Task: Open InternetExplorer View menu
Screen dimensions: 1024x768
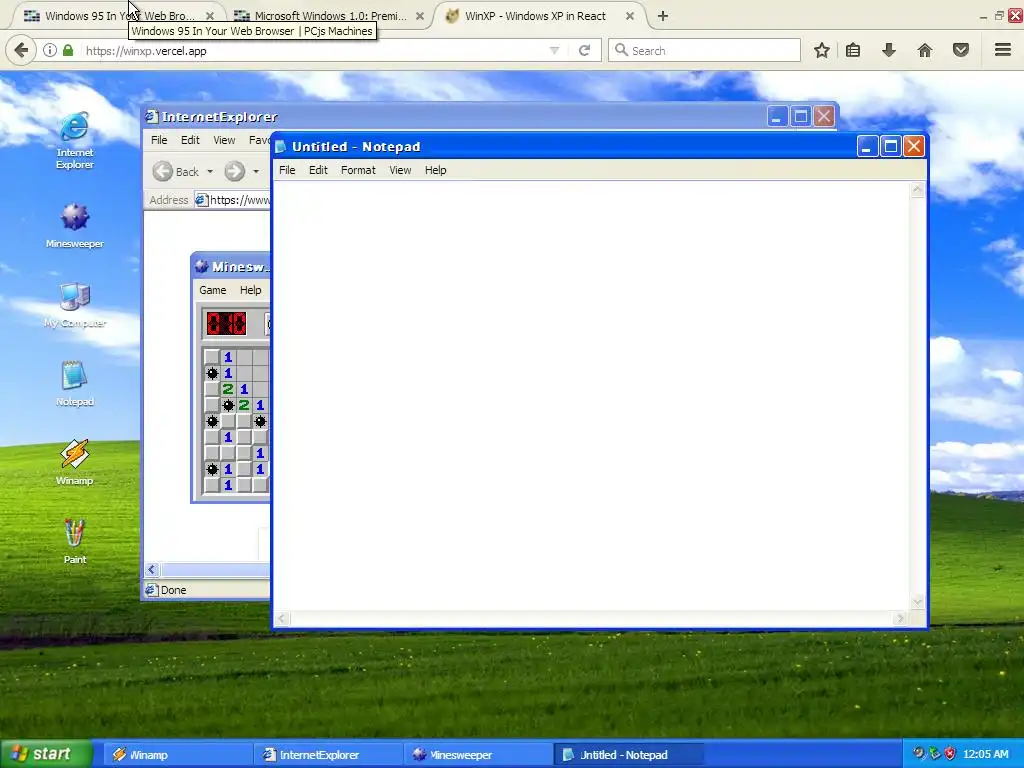Action: 224,140
